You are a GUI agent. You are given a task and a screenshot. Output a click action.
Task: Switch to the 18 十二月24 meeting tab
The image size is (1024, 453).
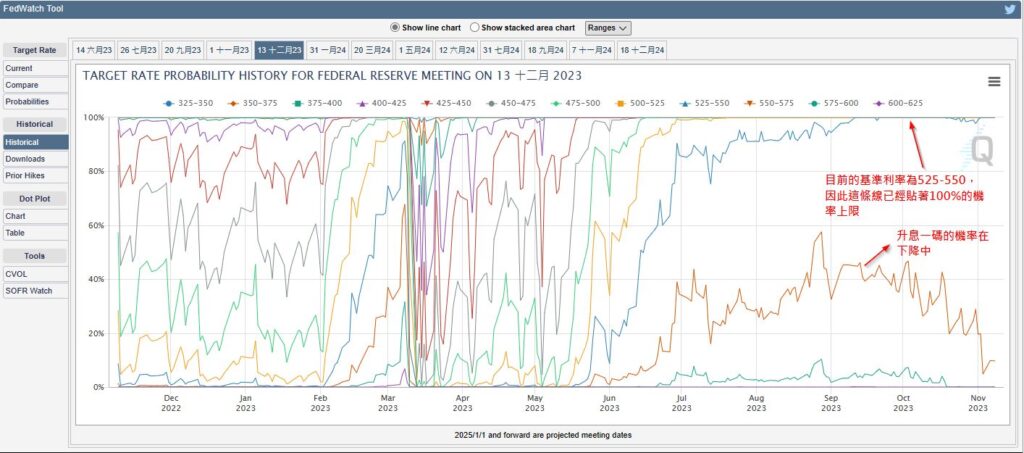(642, 50)
